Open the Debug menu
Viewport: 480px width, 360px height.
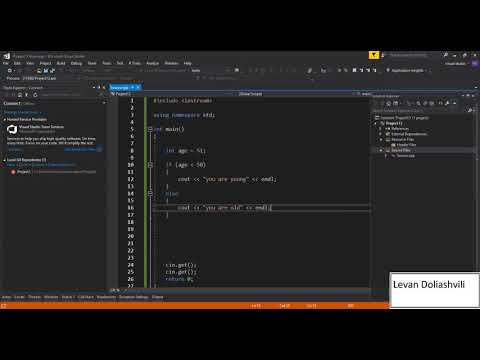click(x=76, y=63)
